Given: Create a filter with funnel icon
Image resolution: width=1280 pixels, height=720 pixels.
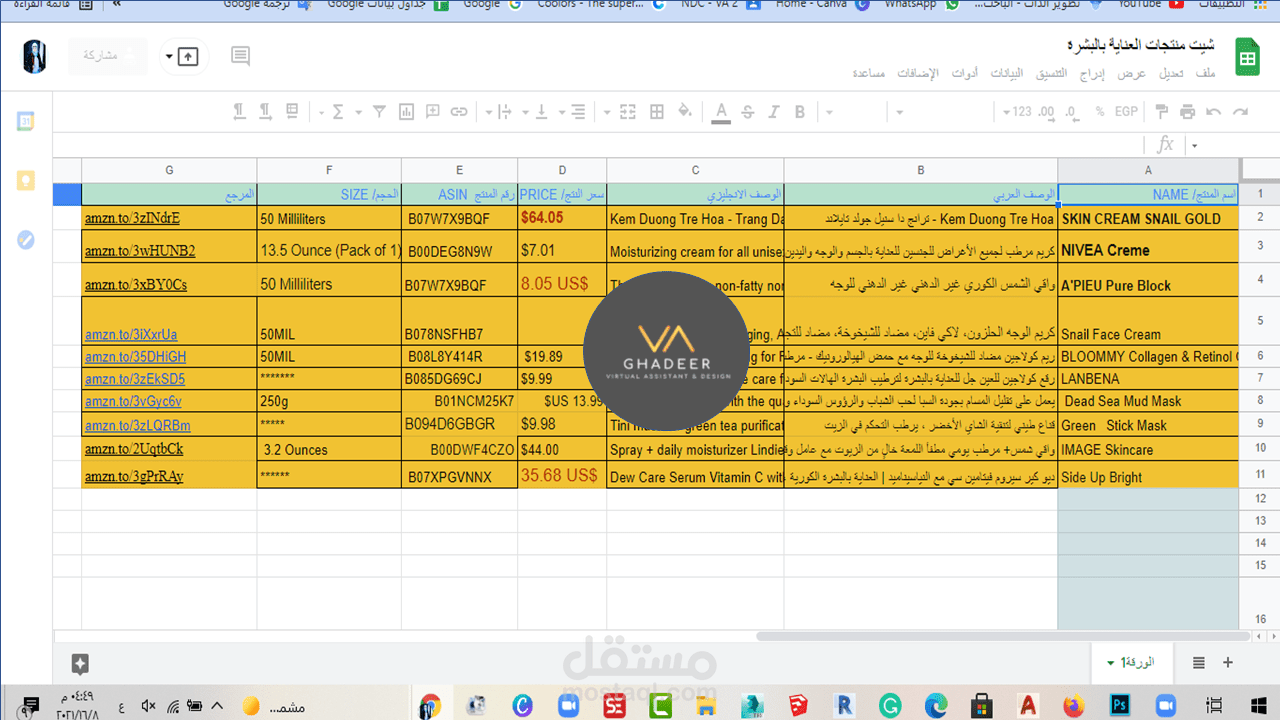Looking at the screenshot, I should tap(379, 112).
